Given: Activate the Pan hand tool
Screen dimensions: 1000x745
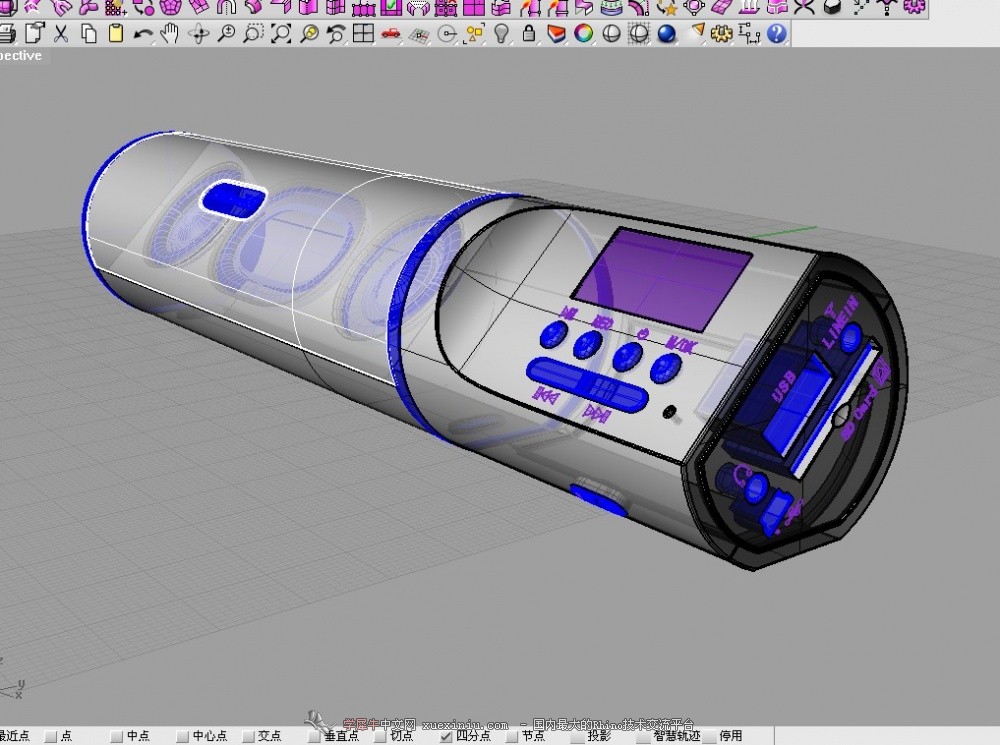Looking at the screenshot, I should click(170, 33).
